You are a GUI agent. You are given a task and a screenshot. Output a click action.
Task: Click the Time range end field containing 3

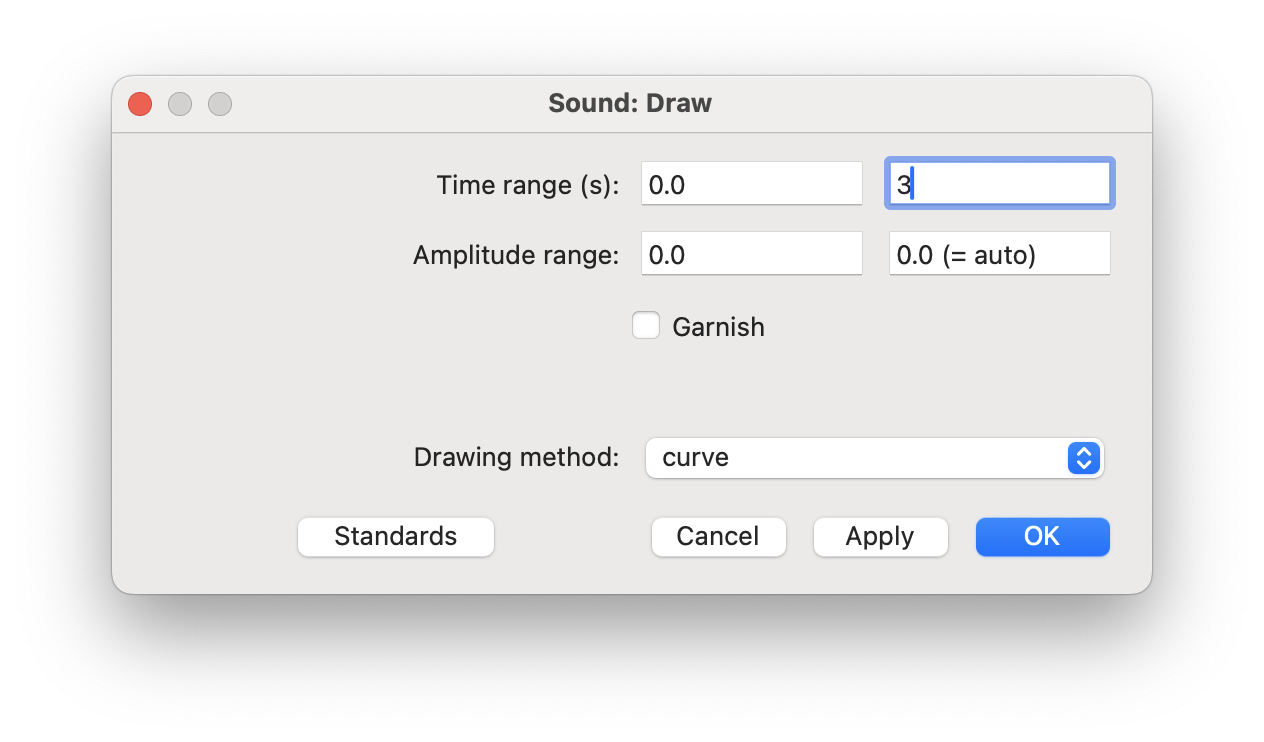(x=999, y=184)
